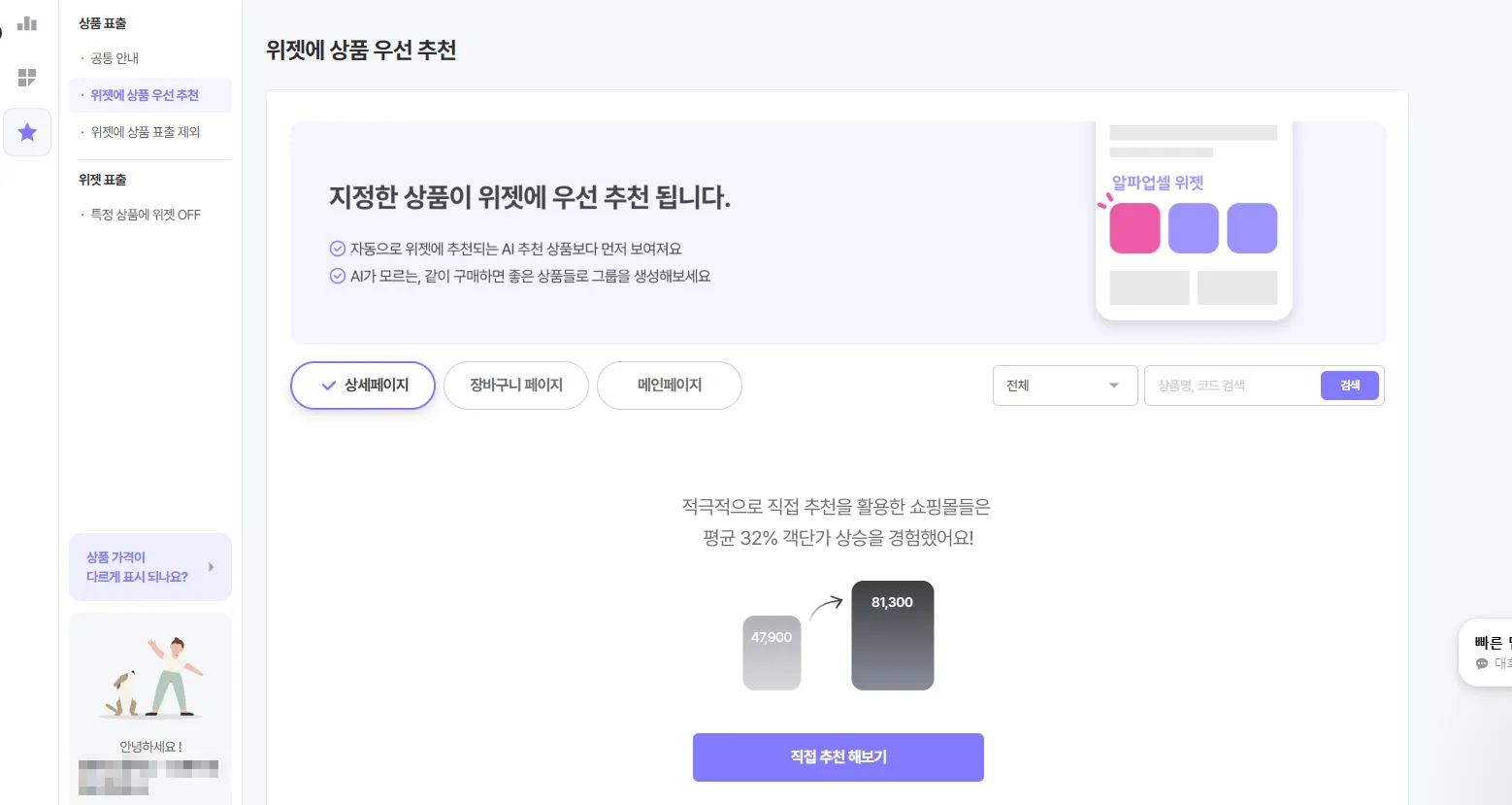
Task: Click the pink square in widget preview
Action: pos(1134,228)
